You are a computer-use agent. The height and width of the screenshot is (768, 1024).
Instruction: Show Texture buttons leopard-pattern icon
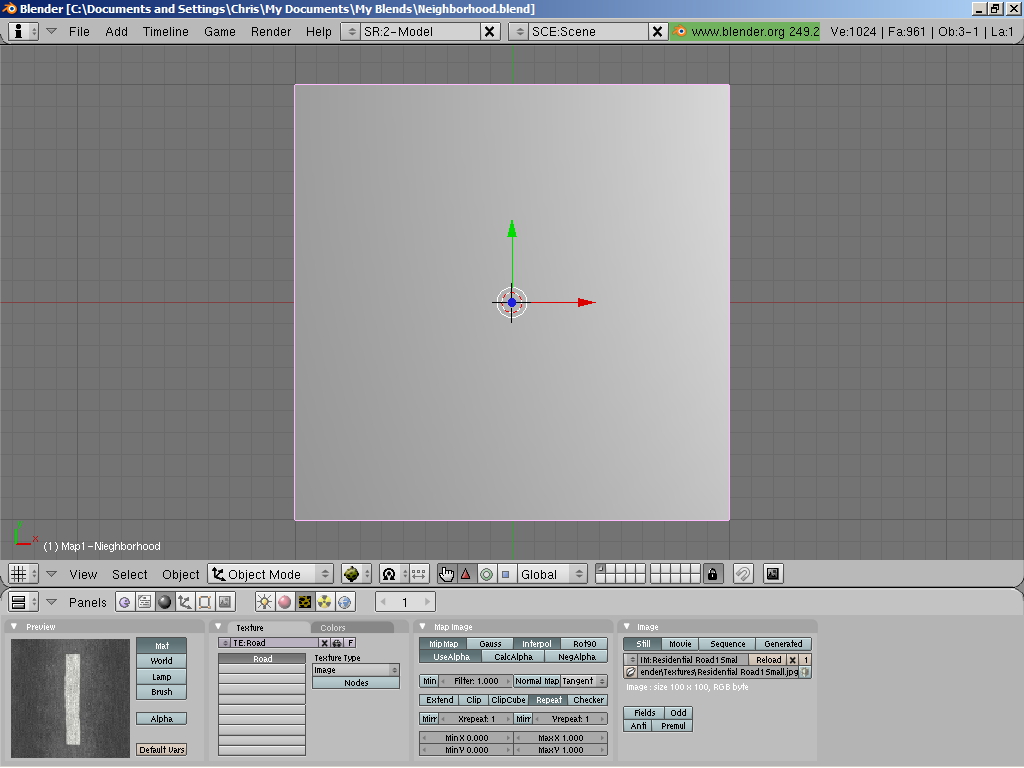(305, 602)
